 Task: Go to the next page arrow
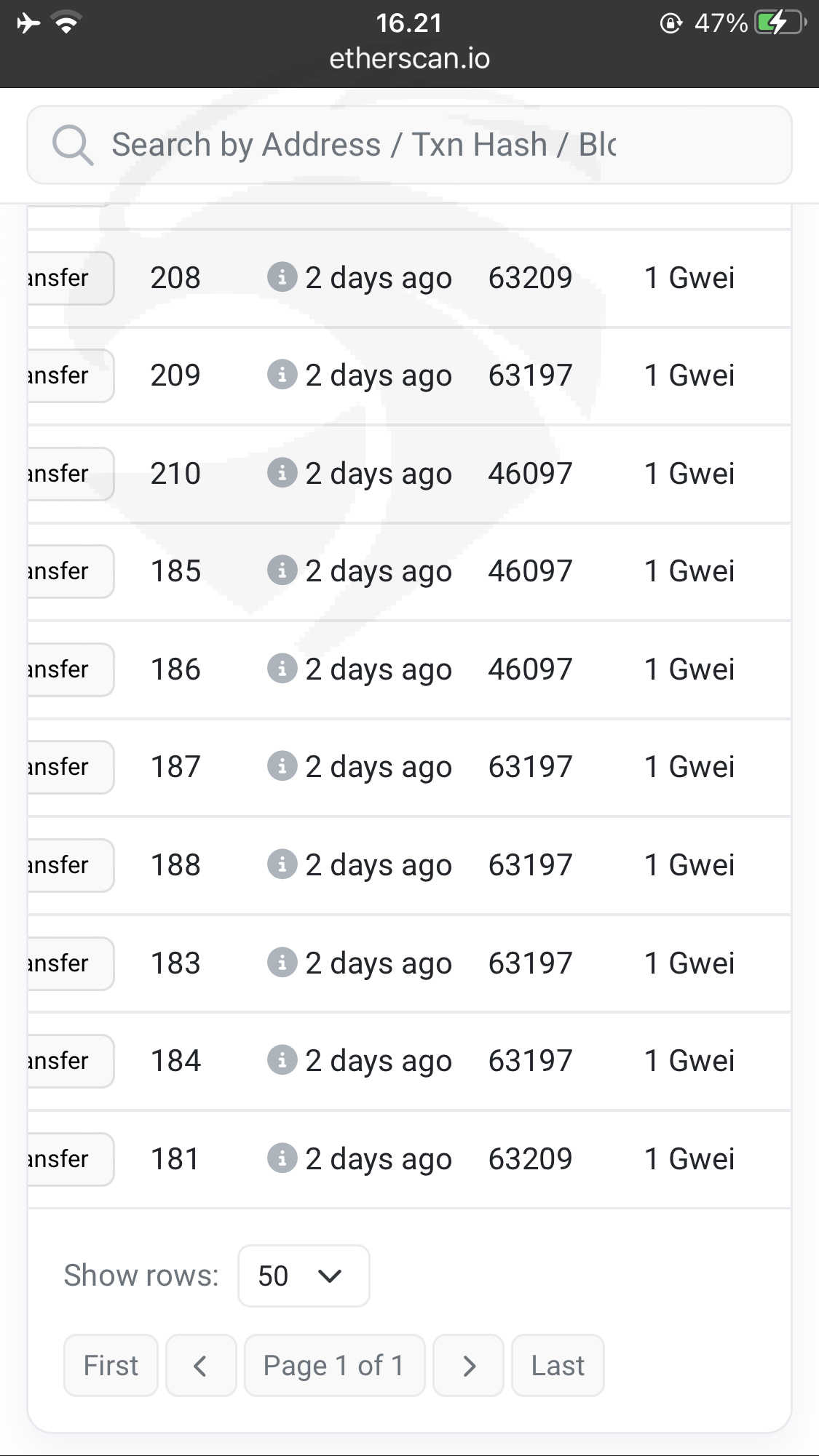[468, 1366]
